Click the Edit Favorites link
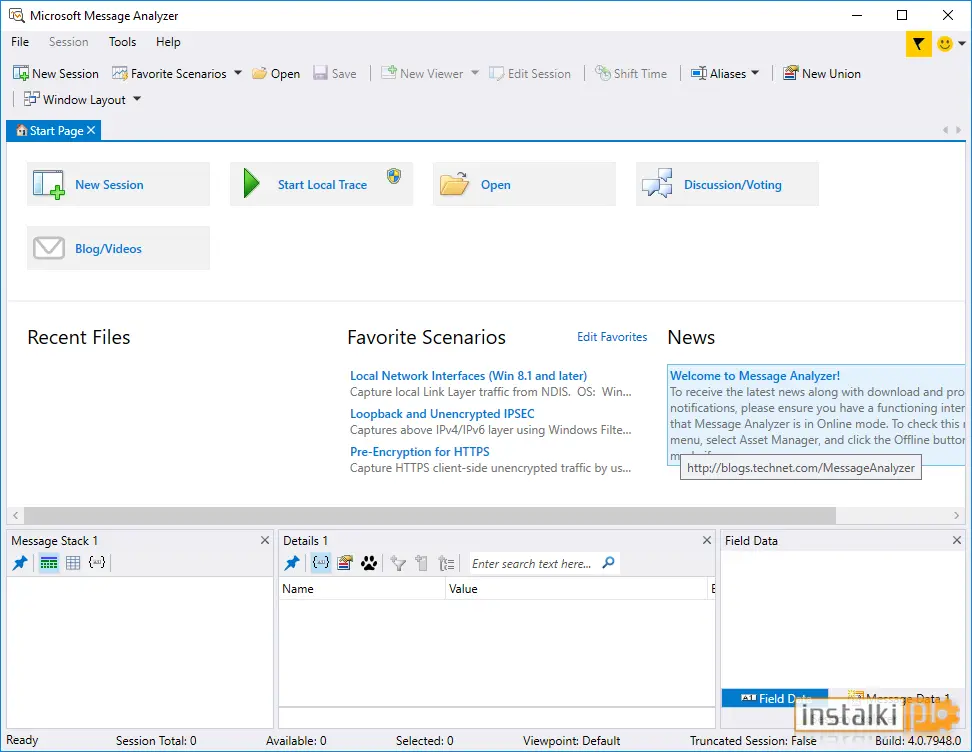 pyautogui.click(x=612, y=337)
